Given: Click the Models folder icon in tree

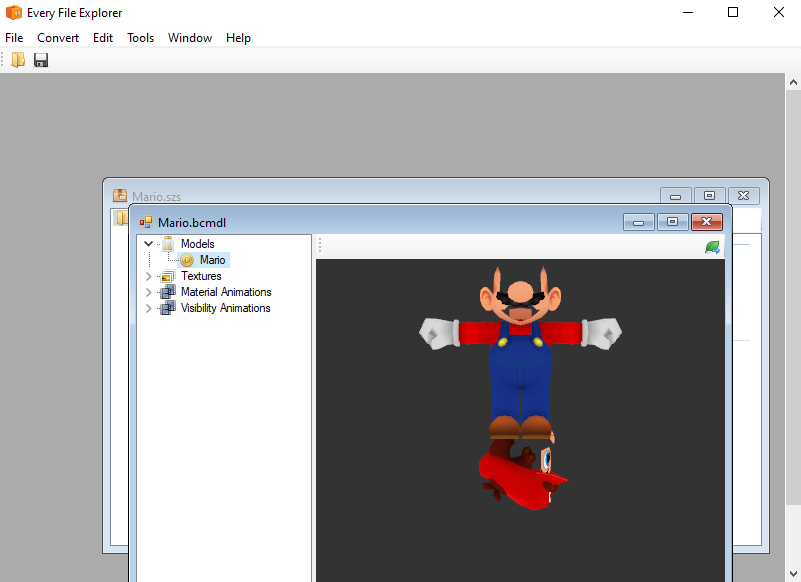Looking at the screenshot, I should point(168,244).
